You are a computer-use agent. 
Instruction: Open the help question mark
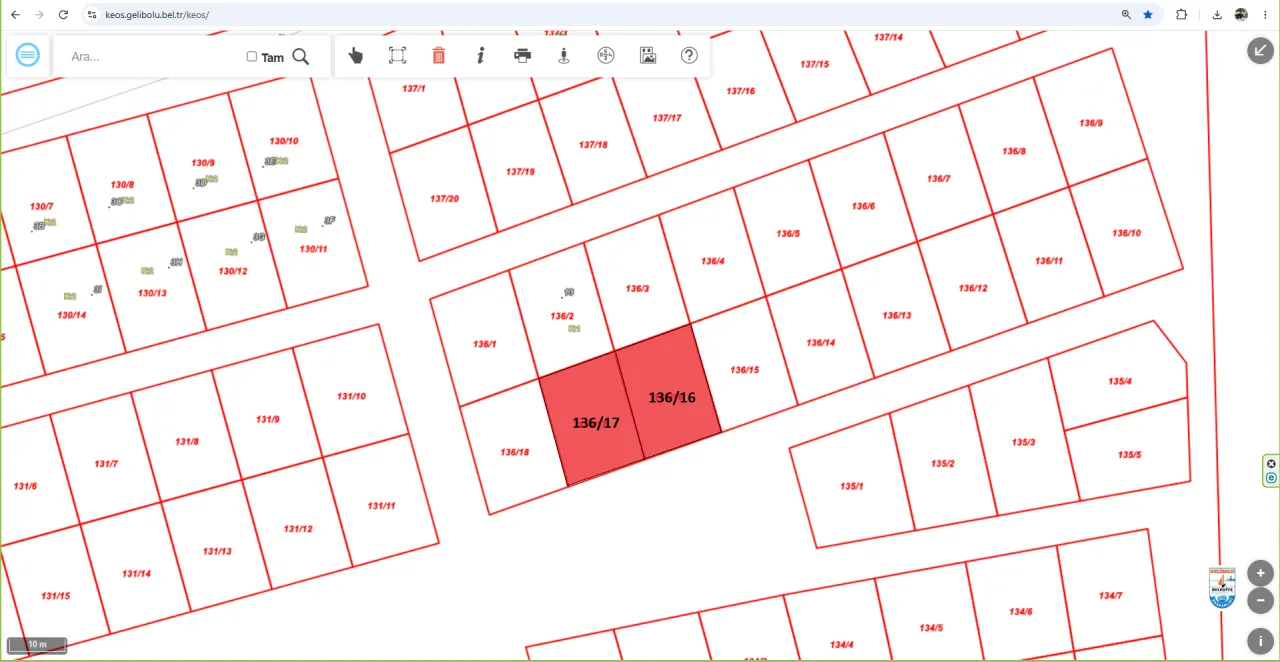[689, 56]
